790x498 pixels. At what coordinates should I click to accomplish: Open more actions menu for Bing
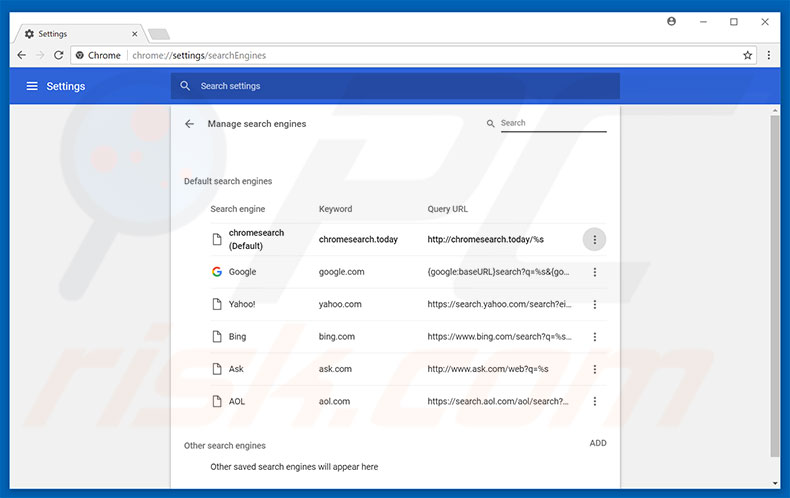pyautogui.click(x=595, y=337)
